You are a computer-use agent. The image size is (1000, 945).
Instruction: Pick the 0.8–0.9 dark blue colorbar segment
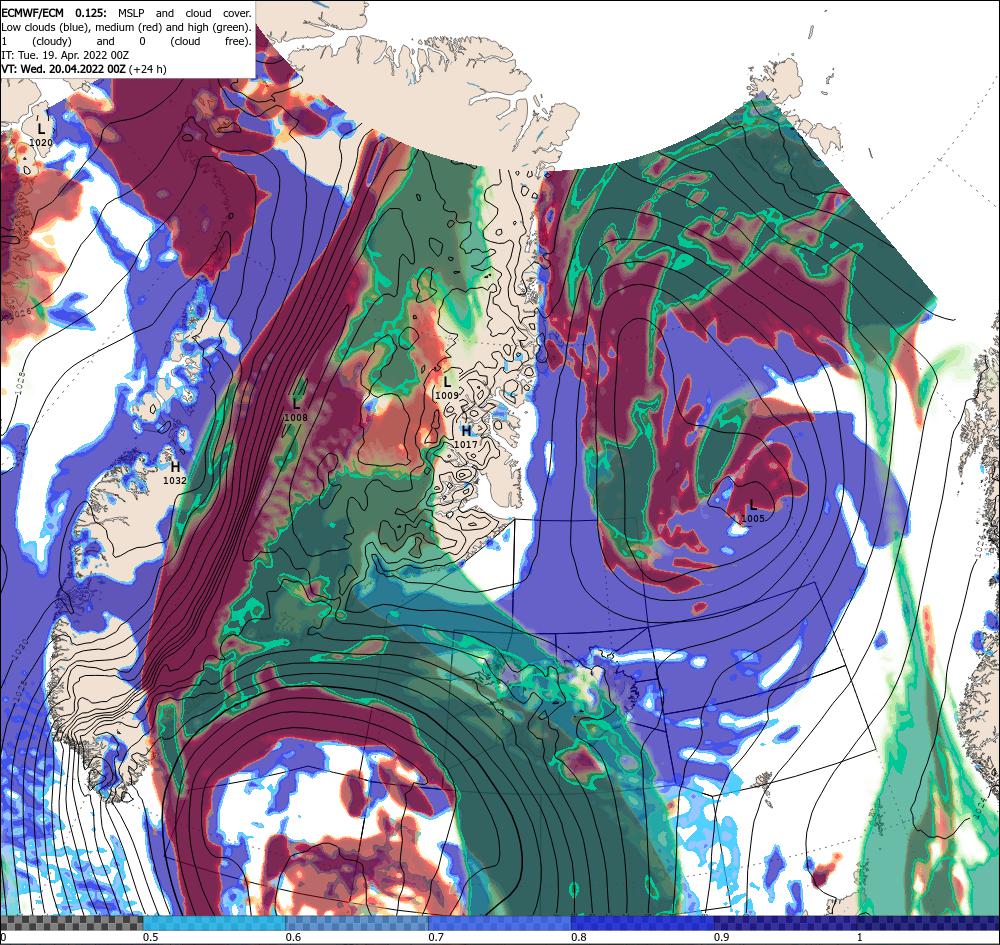pyautogui.click(x=643, y=923)
